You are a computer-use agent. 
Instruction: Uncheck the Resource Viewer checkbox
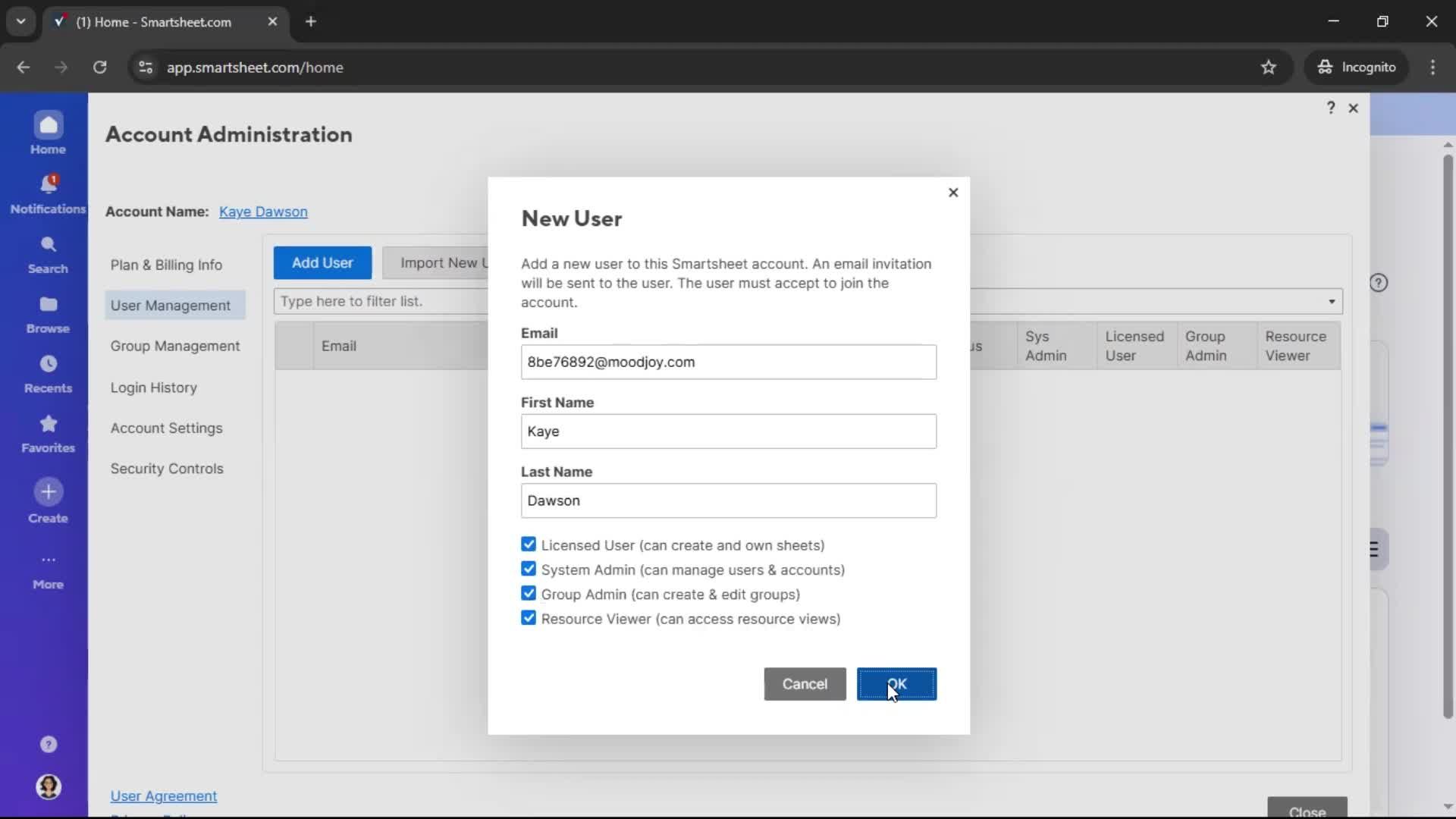point(529,618)
